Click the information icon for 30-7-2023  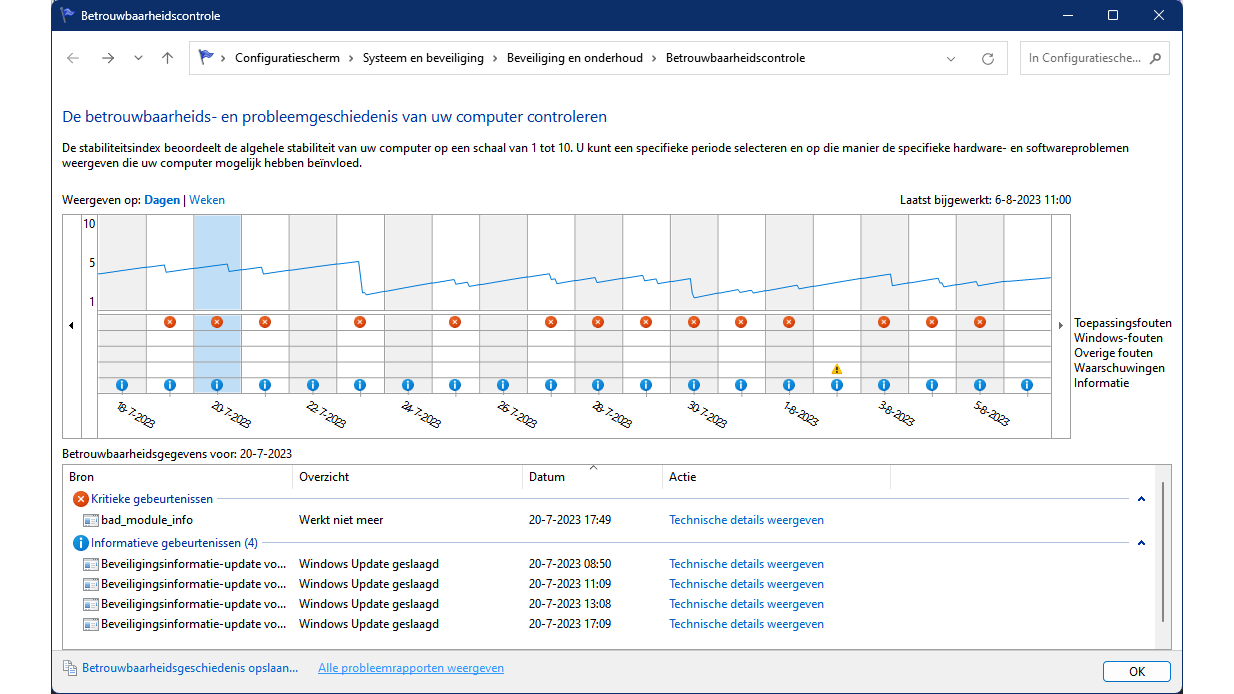(693, 385)
